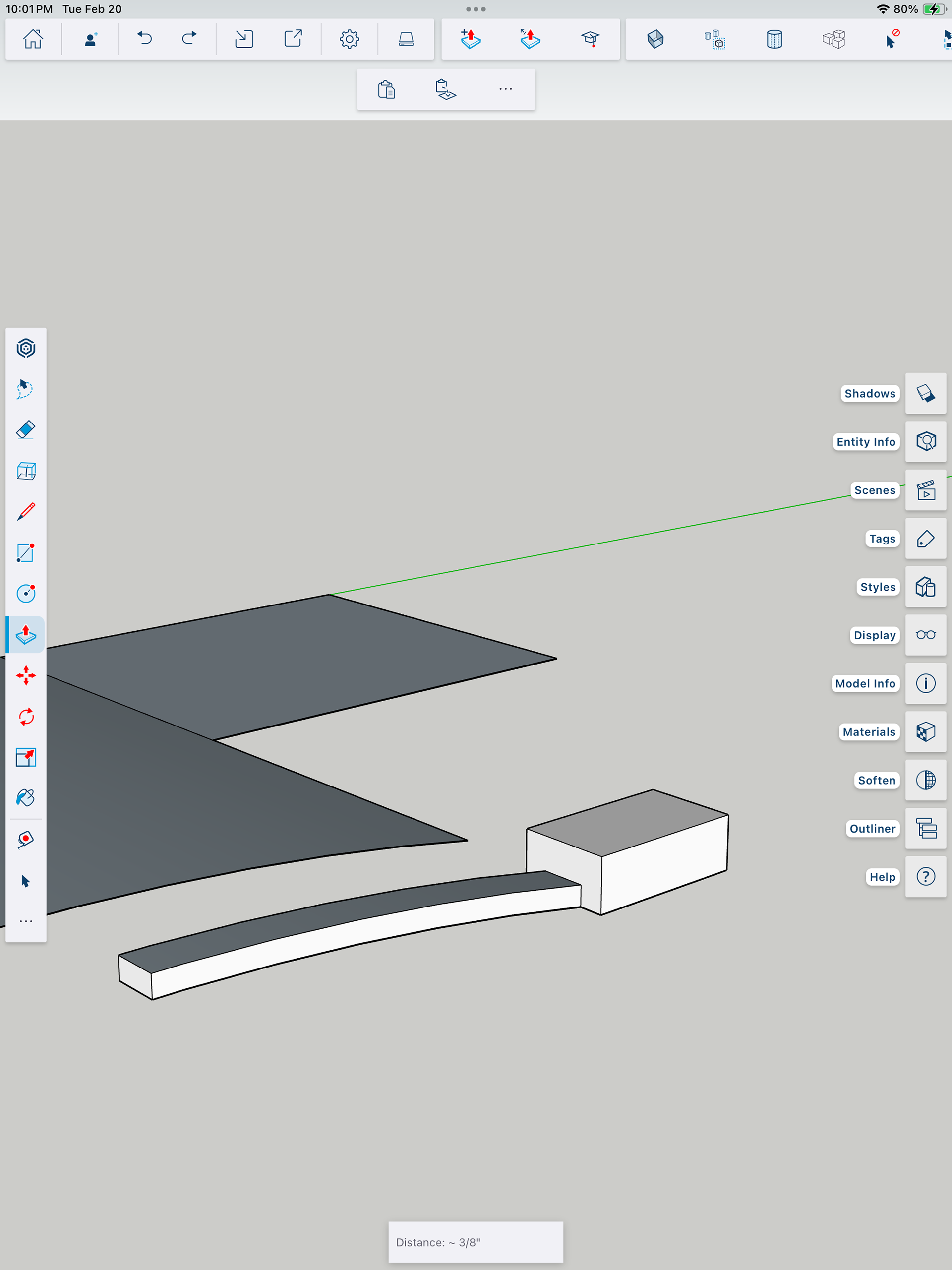Select the Rectangle tool
Image resolution: width=952 pixels, height=1270 pixels.
(x=26, y=552)
